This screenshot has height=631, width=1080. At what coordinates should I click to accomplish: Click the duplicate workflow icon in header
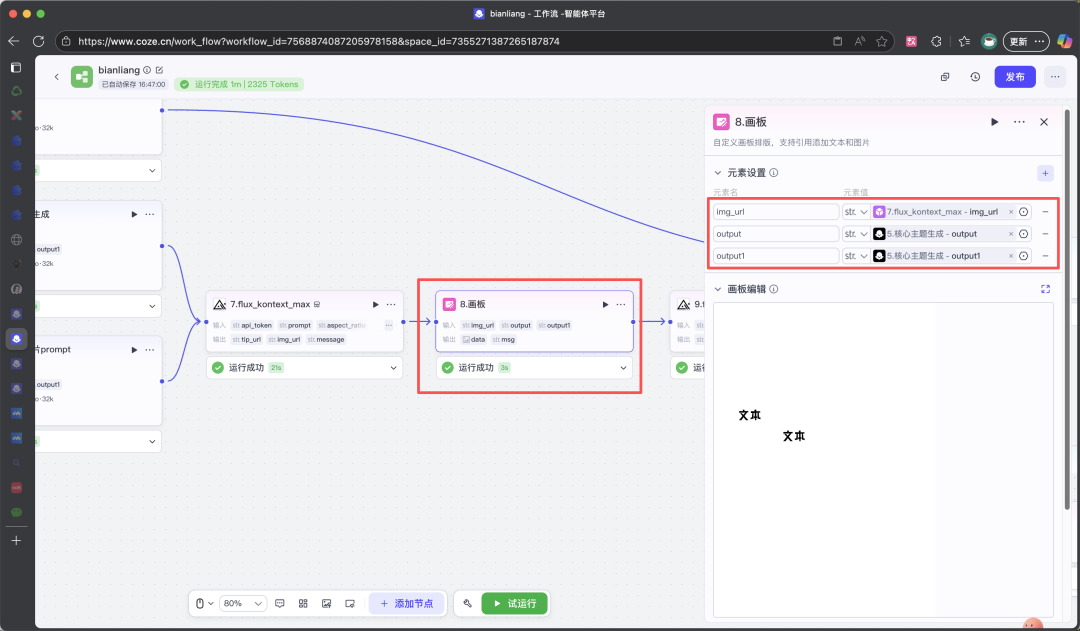[945, 77]
